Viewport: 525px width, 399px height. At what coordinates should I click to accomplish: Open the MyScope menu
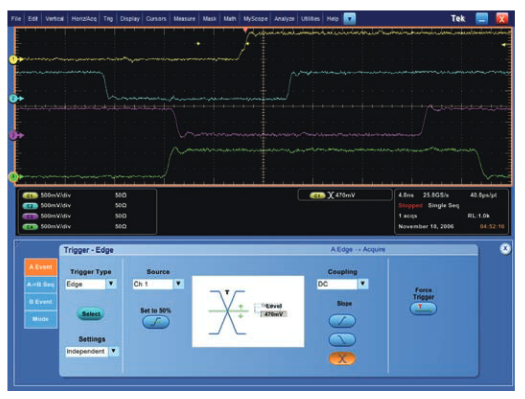[x=255, y=19]
